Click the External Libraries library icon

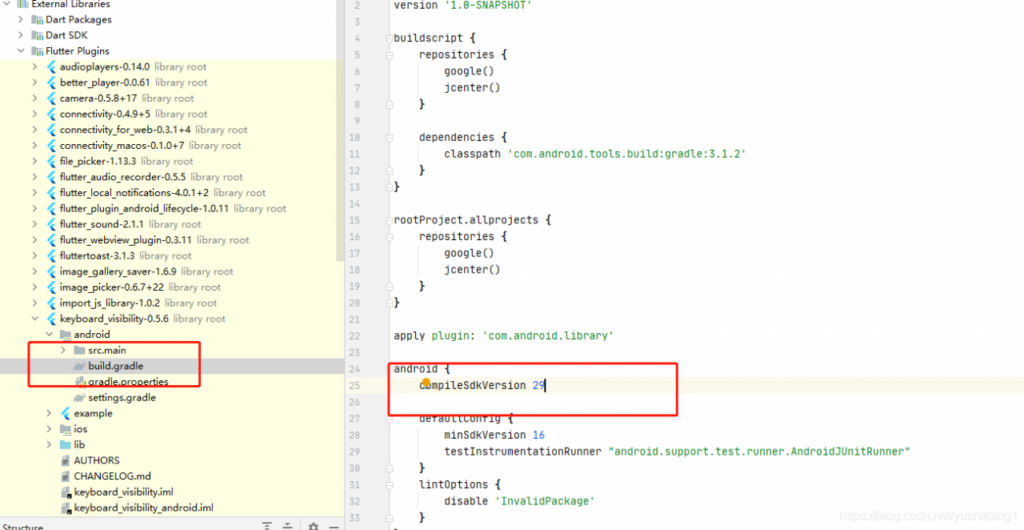[x=22, y=4]
